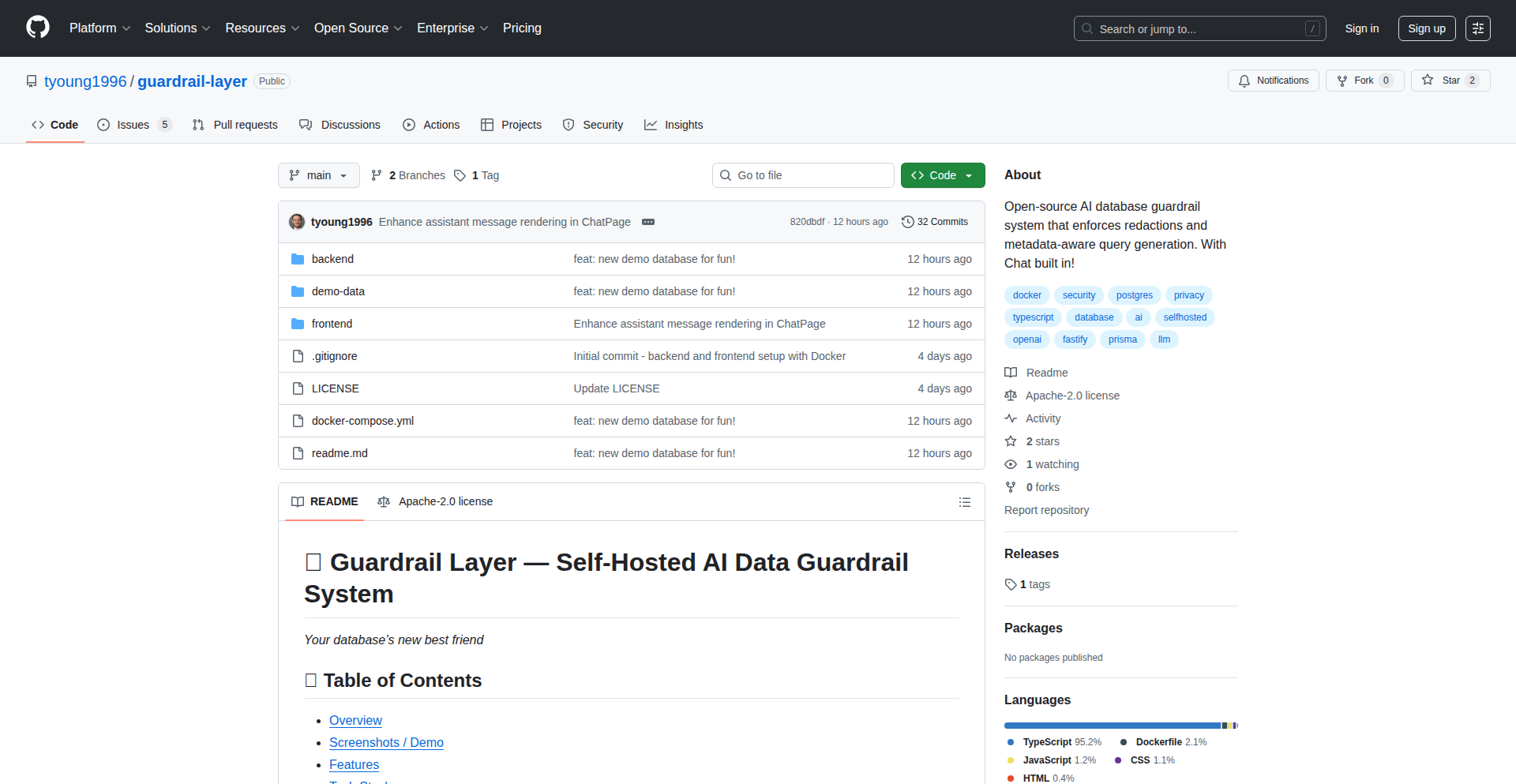Click the TypeScript segment of languages bar

(x=1112, y=726)
